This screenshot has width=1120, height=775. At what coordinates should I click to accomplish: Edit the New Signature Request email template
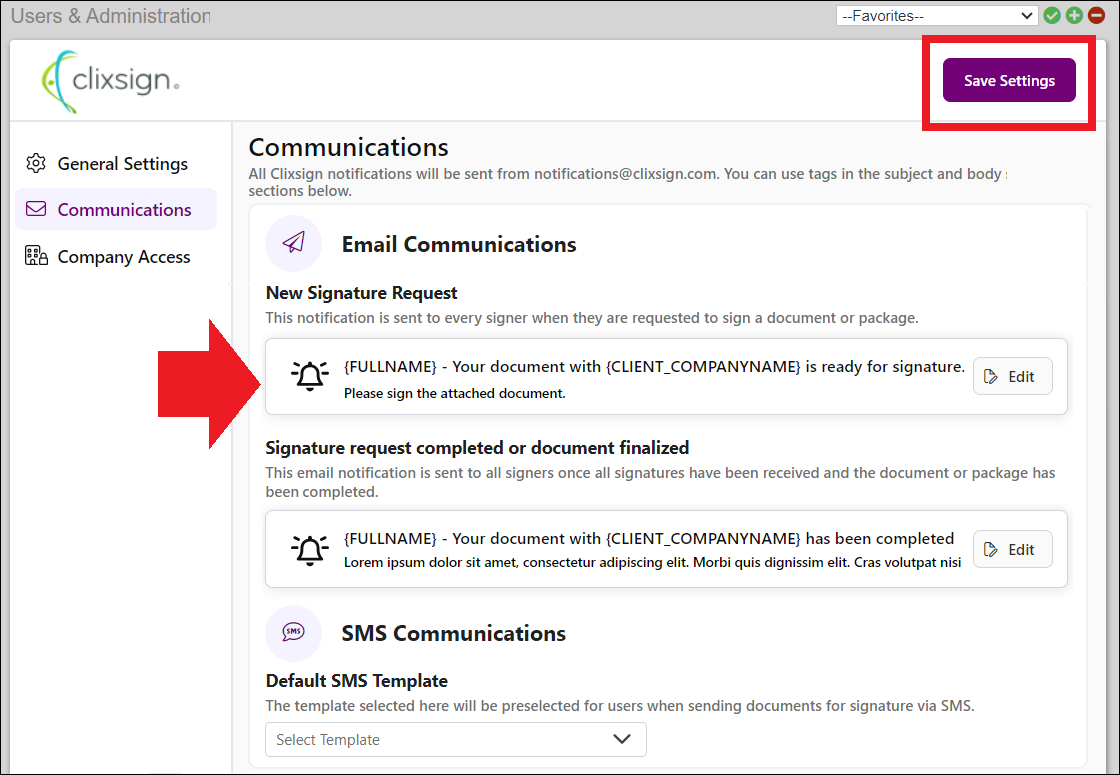click(1012, 376)
